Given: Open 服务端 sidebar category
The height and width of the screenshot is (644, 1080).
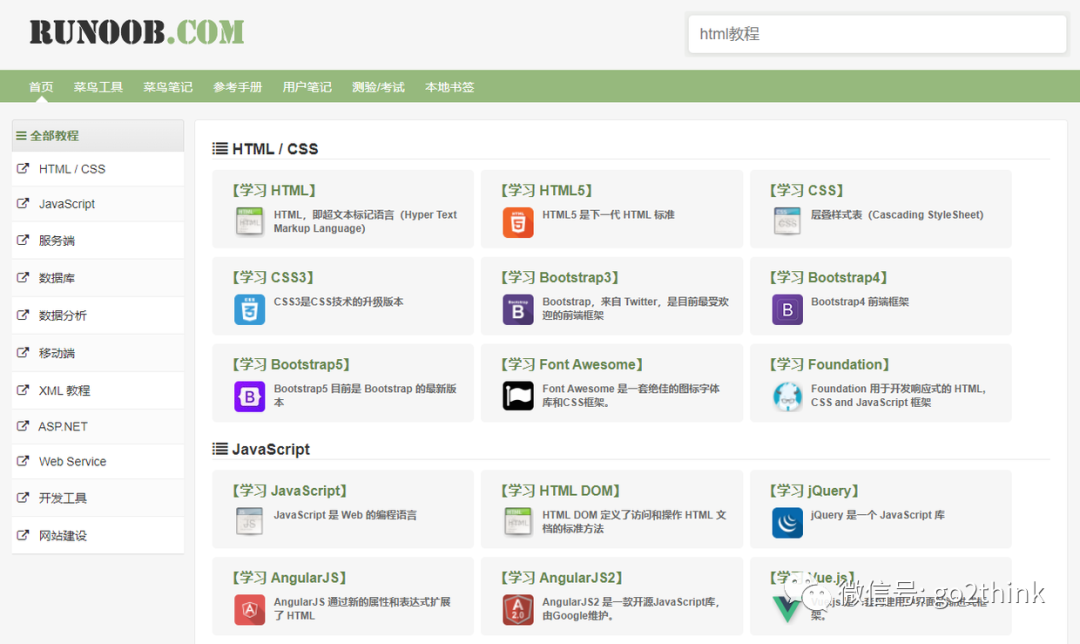Looking at the screenshot, I should pos(56,240).
